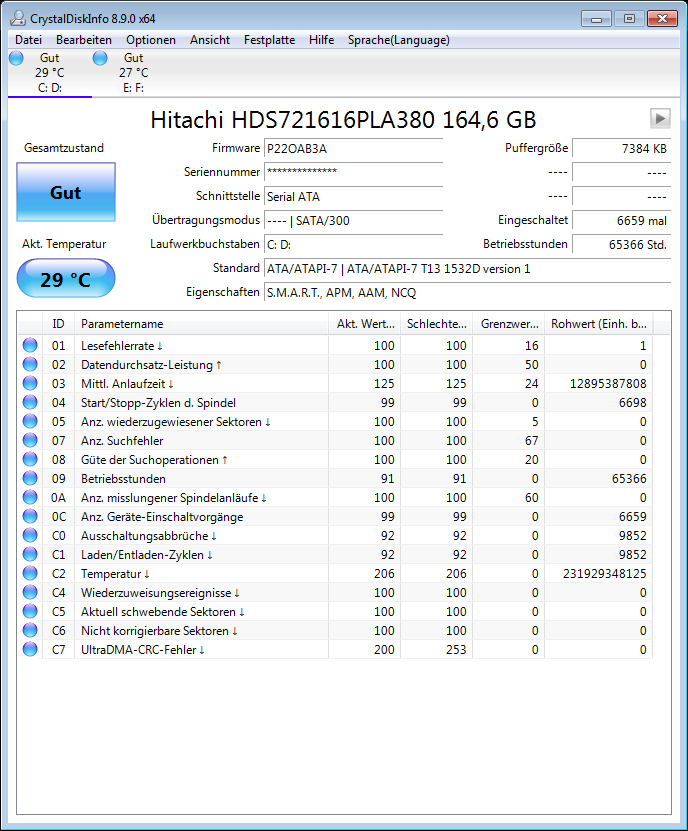Select raw value 12895387808
688x831 pixels.
tap(608, 384)
